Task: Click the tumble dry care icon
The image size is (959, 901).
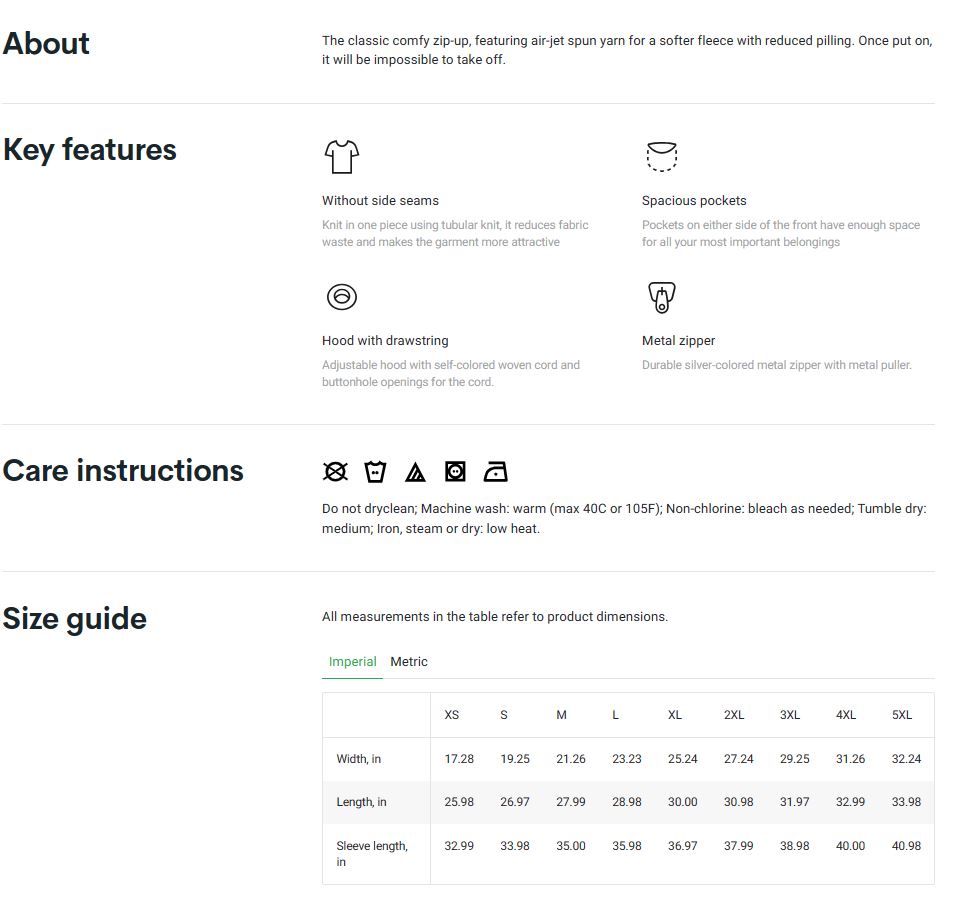Action: pyautogui.click(x=455, y=472)
